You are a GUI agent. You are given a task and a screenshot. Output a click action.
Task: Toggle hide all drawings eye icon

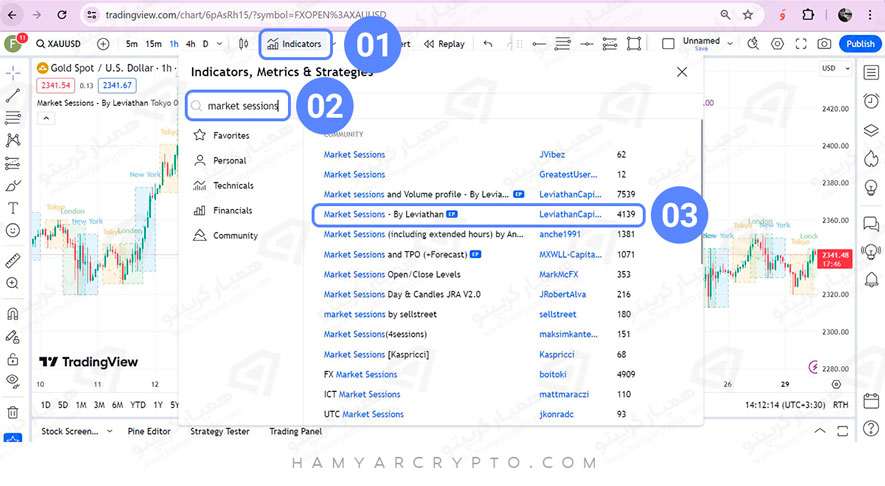point(13,381)
